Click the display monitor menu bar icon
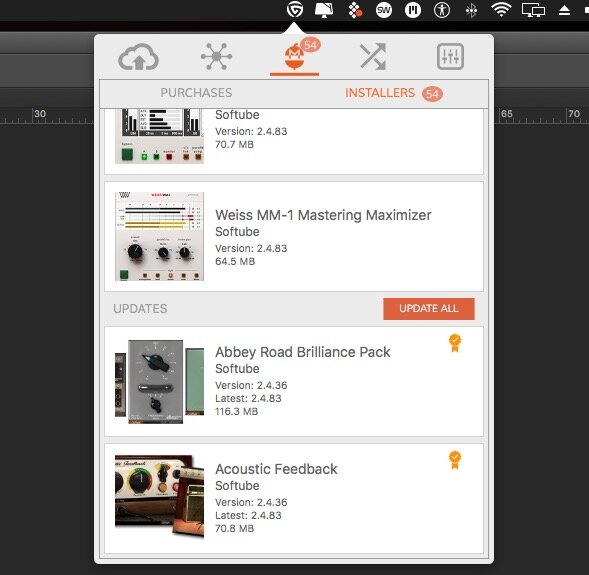This screenshot has height=575, width=589. coord(324,10)
